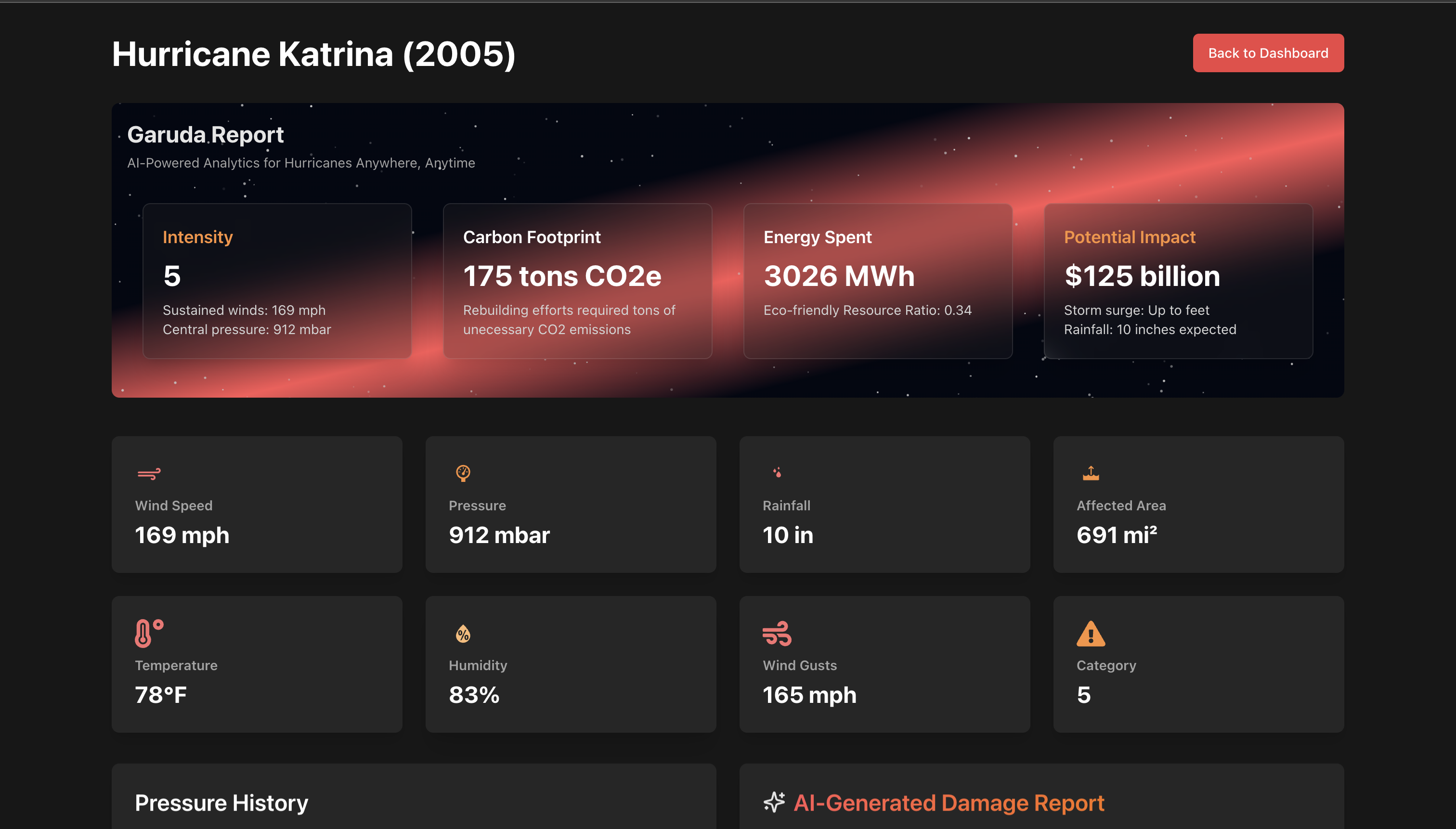
Task: Click the pressure gauge icon
Action: point(463,473)
